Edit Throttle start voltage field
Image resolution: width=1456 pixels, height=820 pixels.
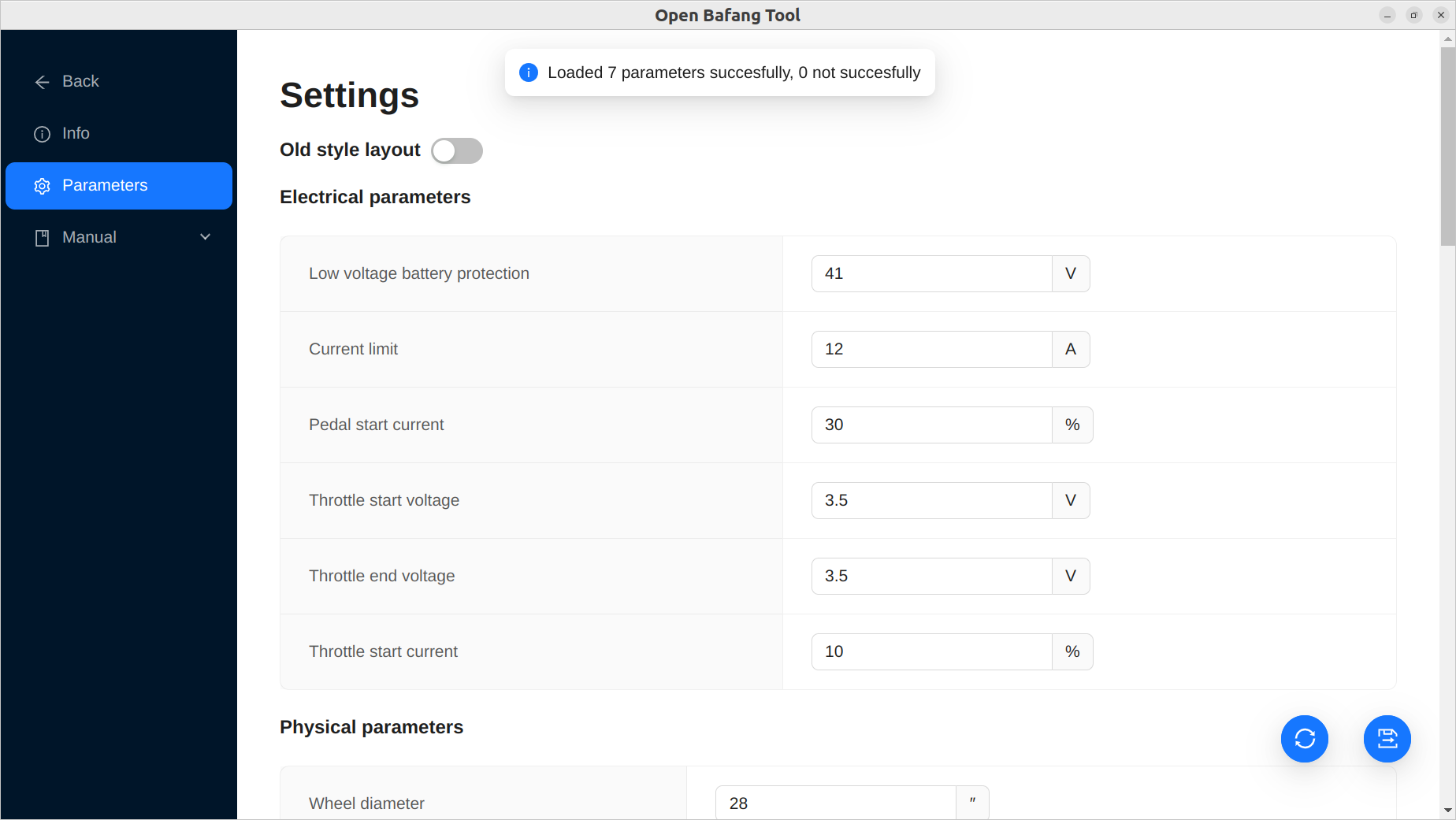932,500
